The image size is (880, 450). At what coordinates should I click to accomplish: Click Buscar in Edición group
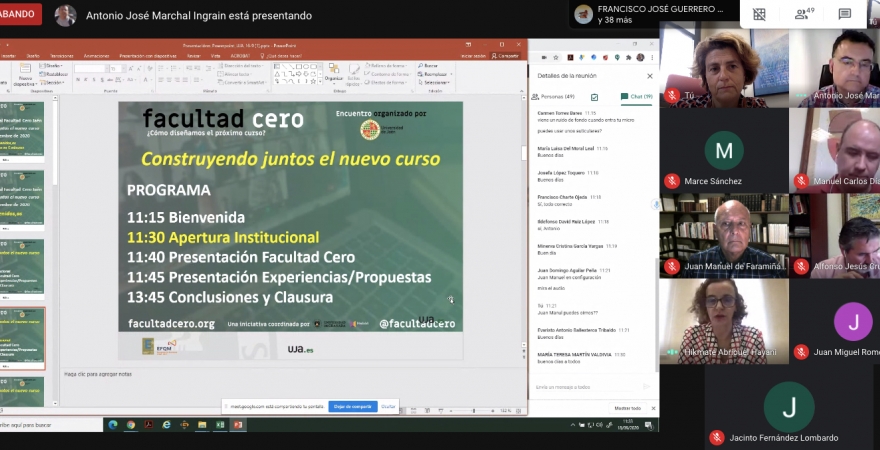(x=428, y=66)
